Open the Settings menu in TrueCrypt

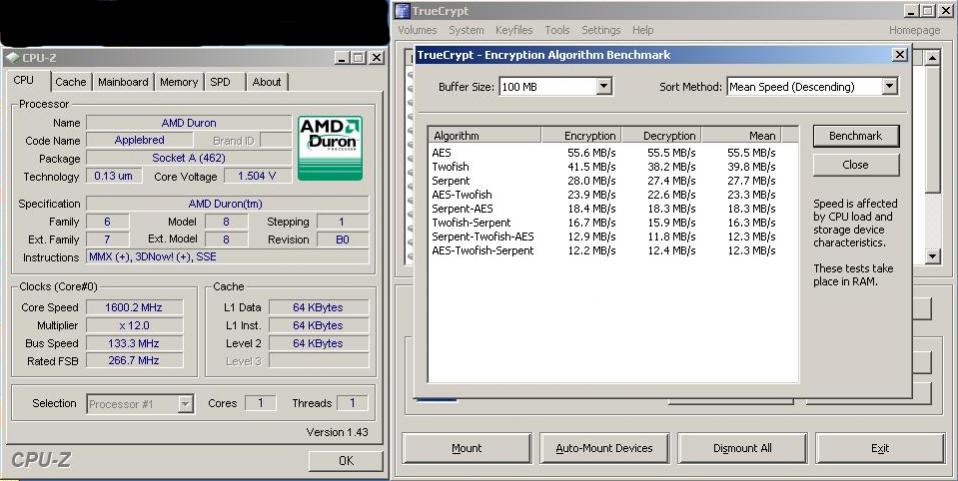pos(601,30)
